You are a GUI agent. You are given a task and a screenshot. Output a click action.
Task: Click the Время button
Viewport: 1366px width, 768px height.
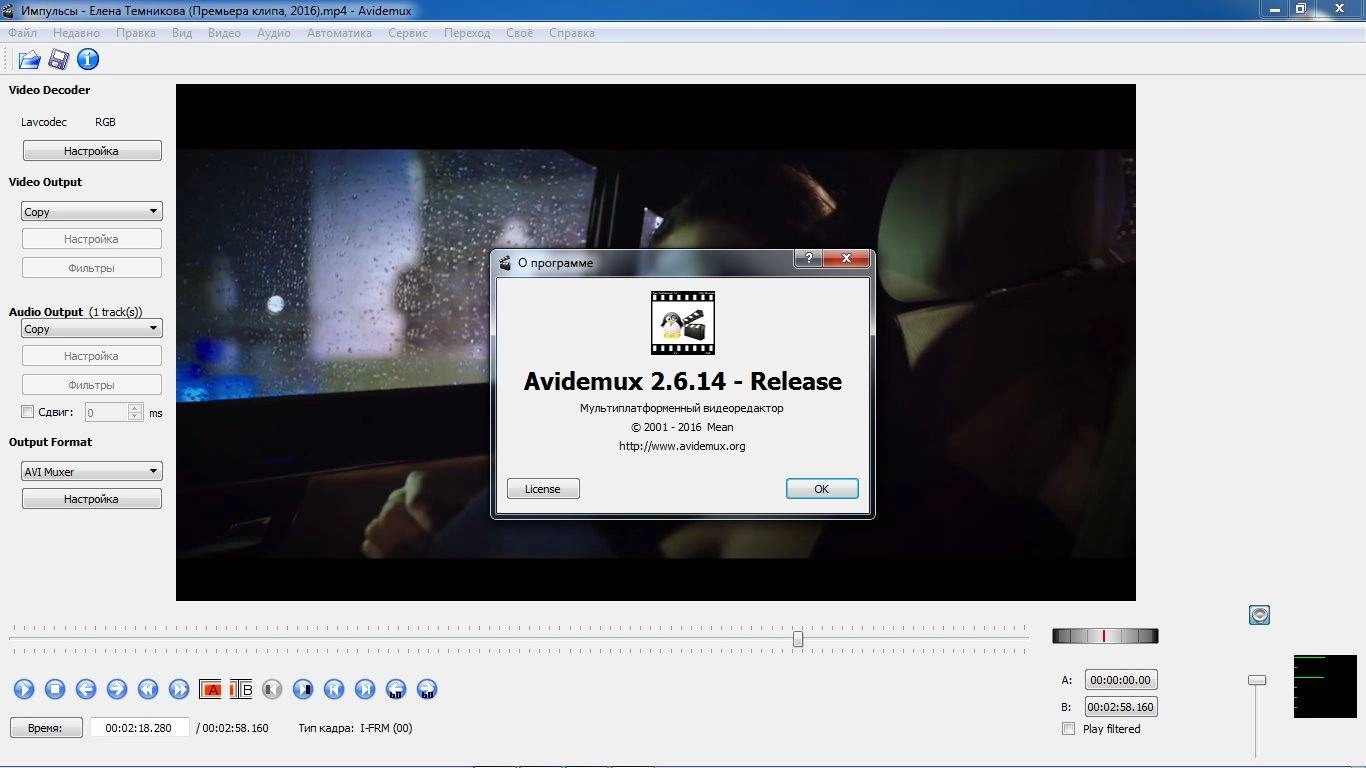[45, 728]
